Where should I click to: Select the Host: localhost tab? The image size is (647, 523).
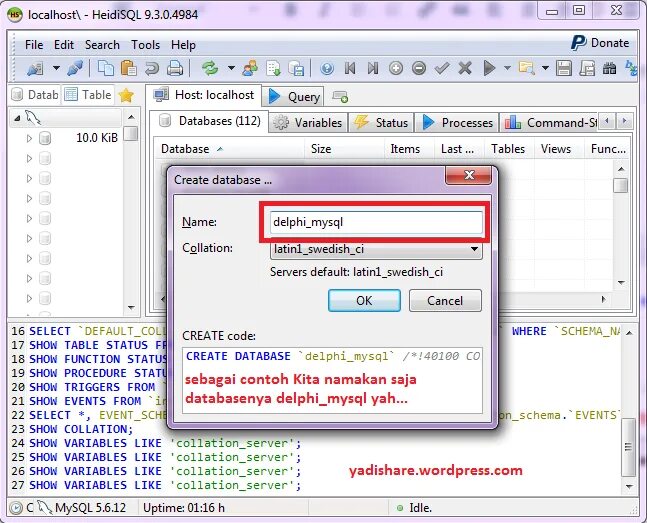pos(203,95)
